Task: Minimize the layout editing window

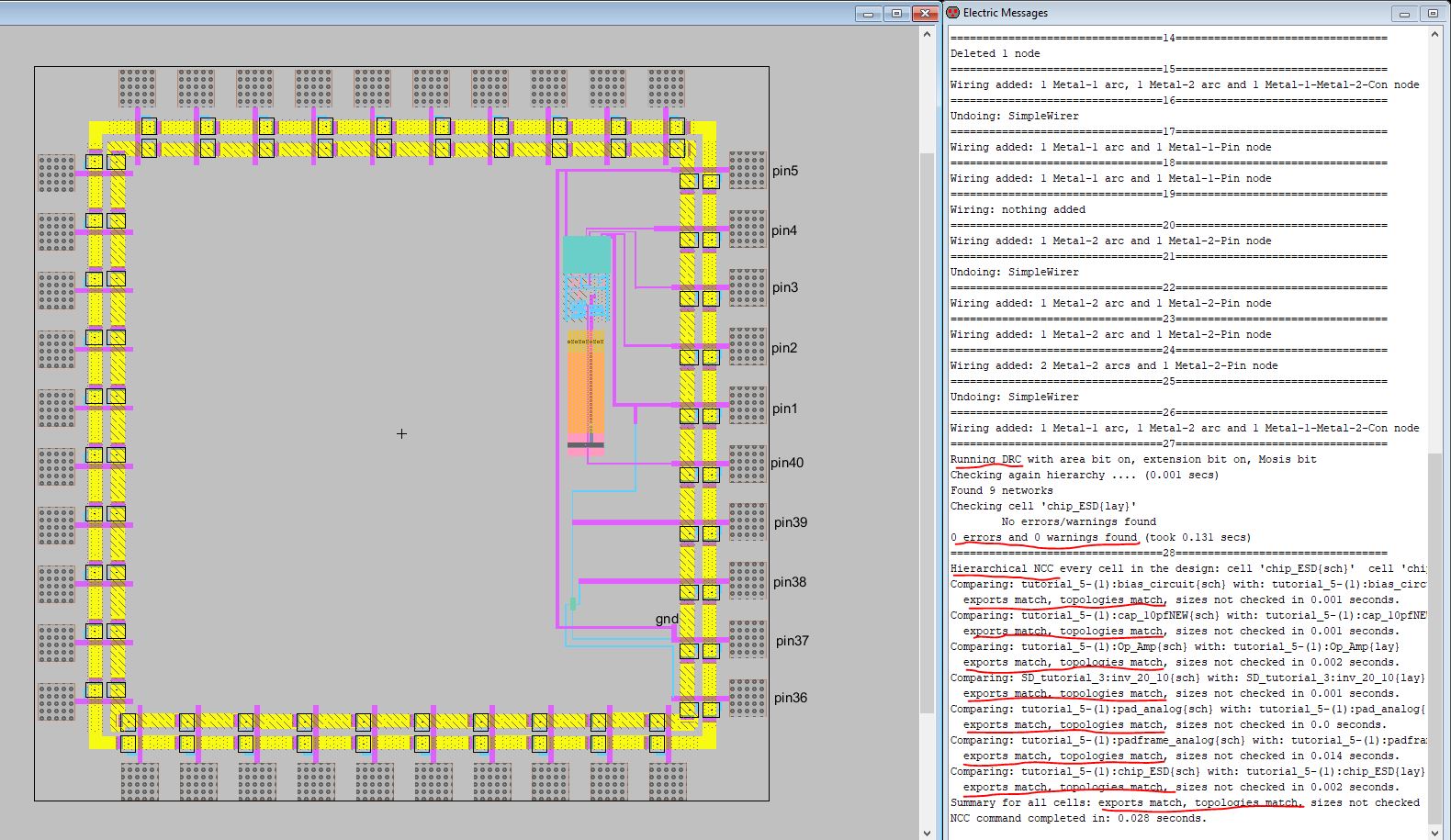Action: tap(868, 14)
